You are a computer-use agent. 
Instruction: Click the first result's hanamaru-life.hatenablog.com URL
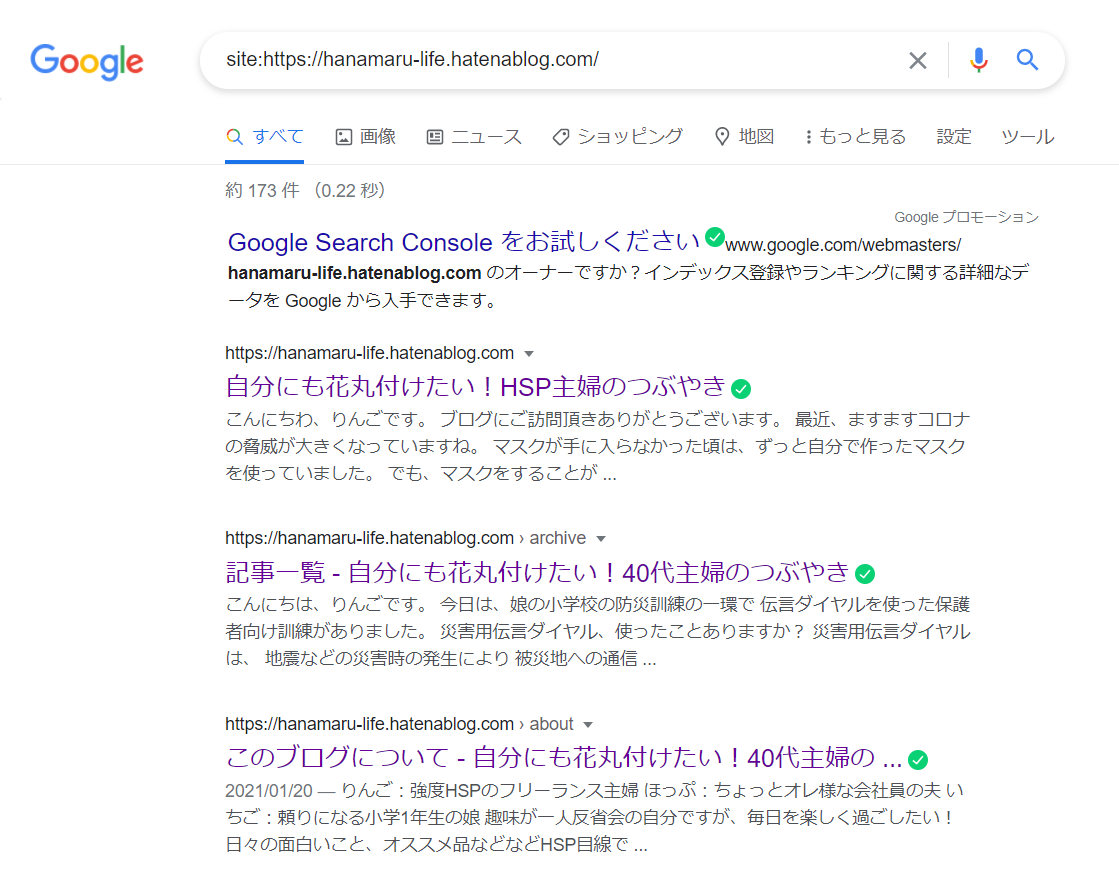click(370, 353)
